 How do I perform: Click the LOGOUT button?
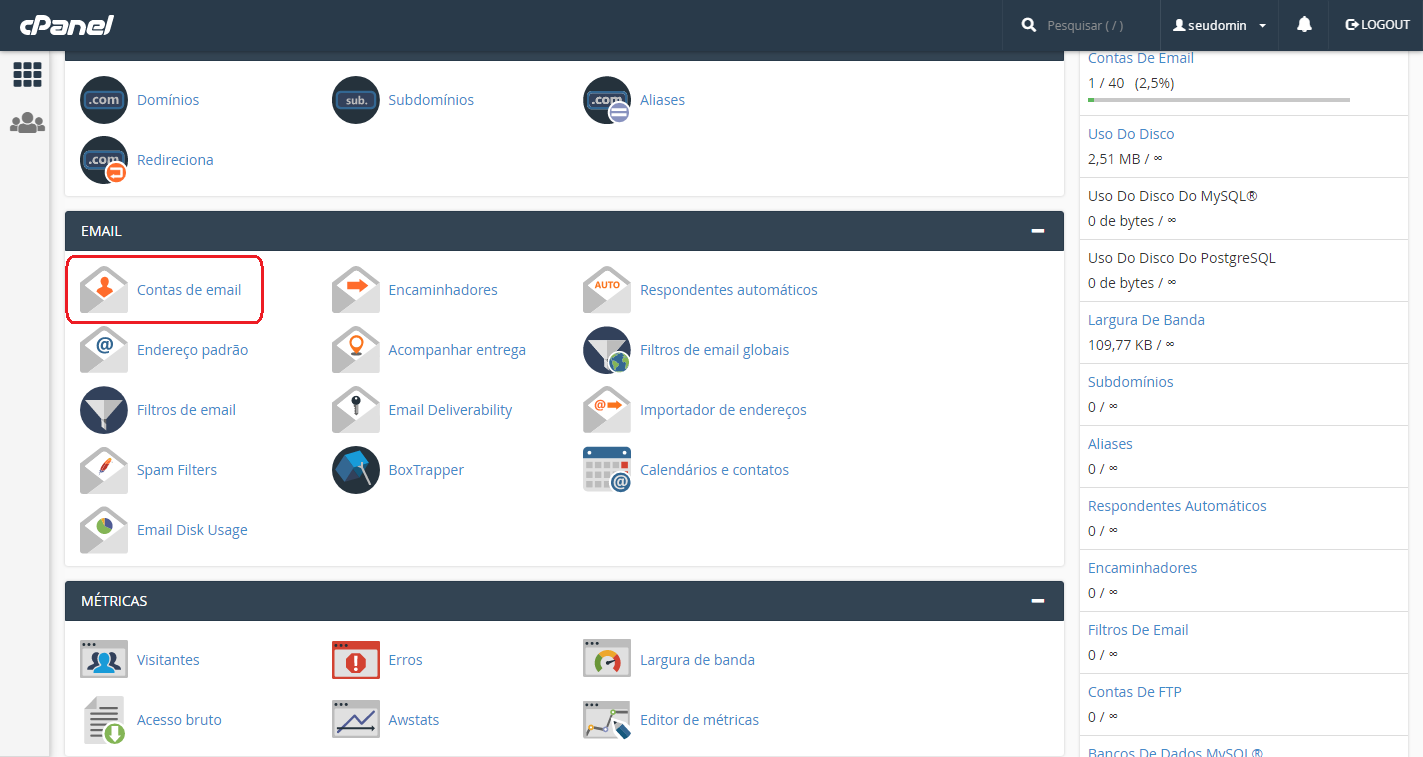click(x=1377, y=25)
